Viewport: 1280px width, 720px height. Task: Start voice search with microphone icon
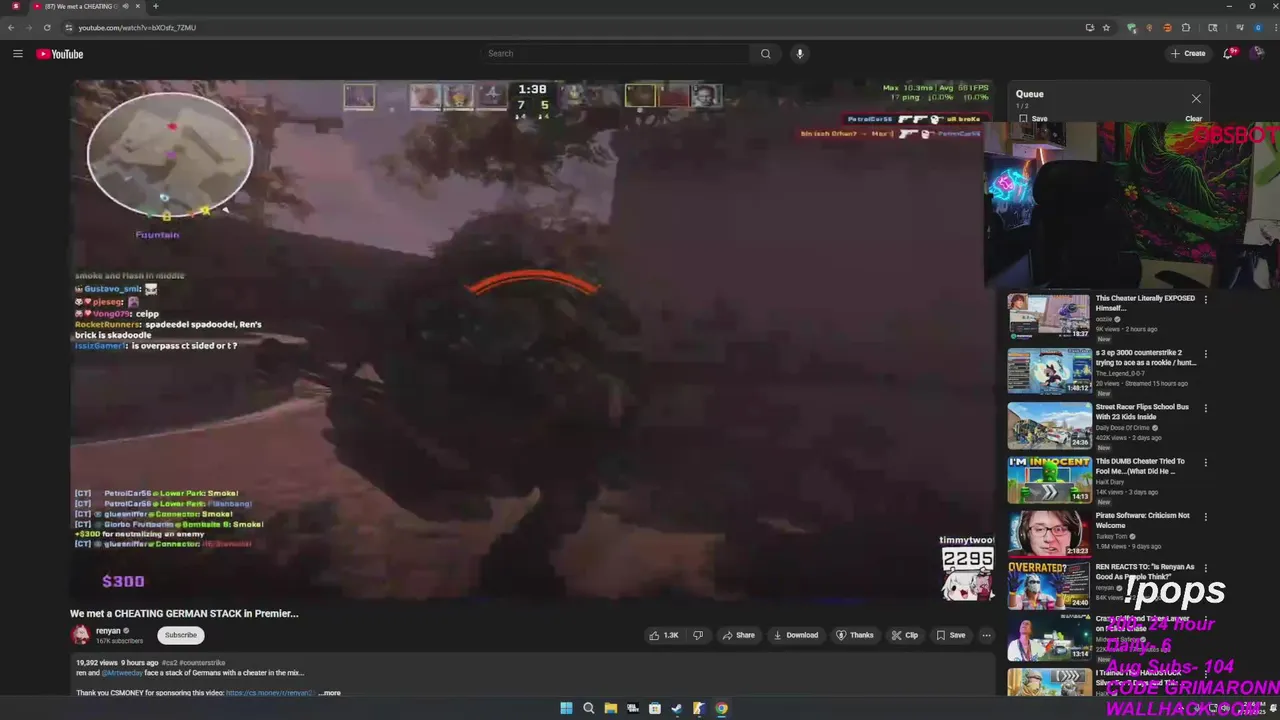tap(799, 54)
